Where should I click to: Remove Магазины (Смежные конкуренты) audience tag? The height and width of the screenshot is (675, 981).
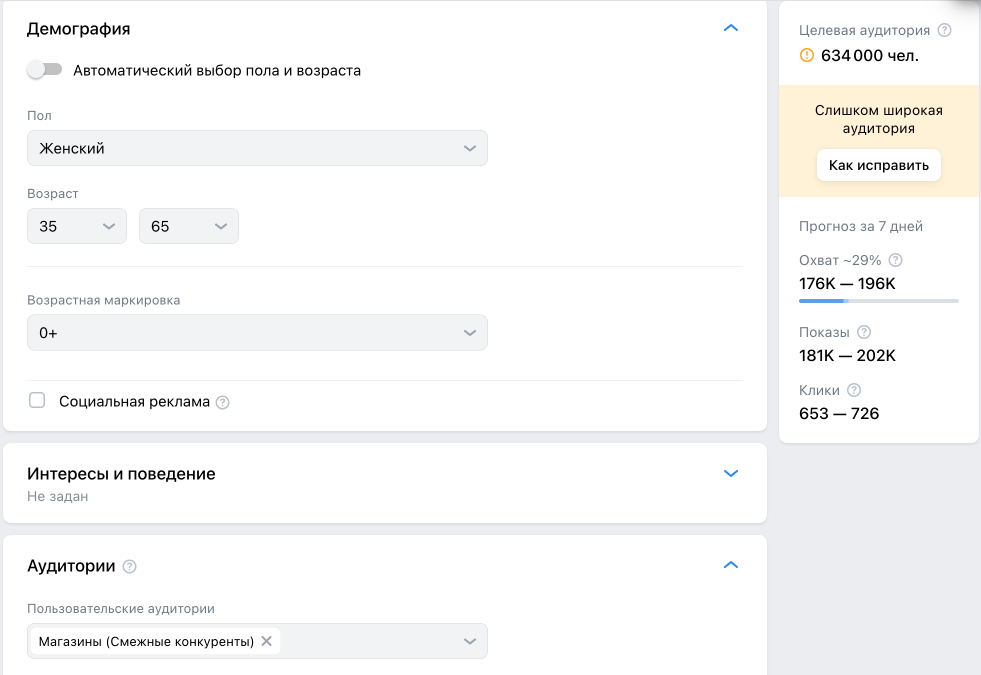tap(266, 641)
